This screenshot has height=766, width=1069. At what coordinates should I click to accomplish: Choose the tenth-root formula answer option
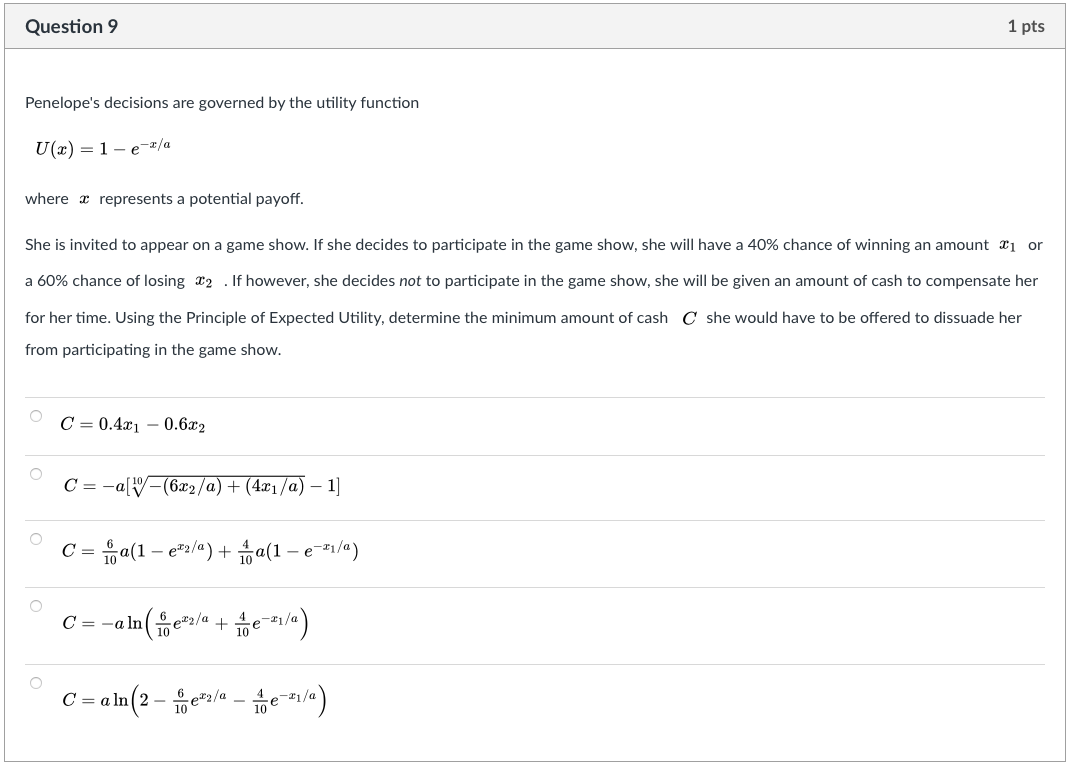[x=36, y=474]
